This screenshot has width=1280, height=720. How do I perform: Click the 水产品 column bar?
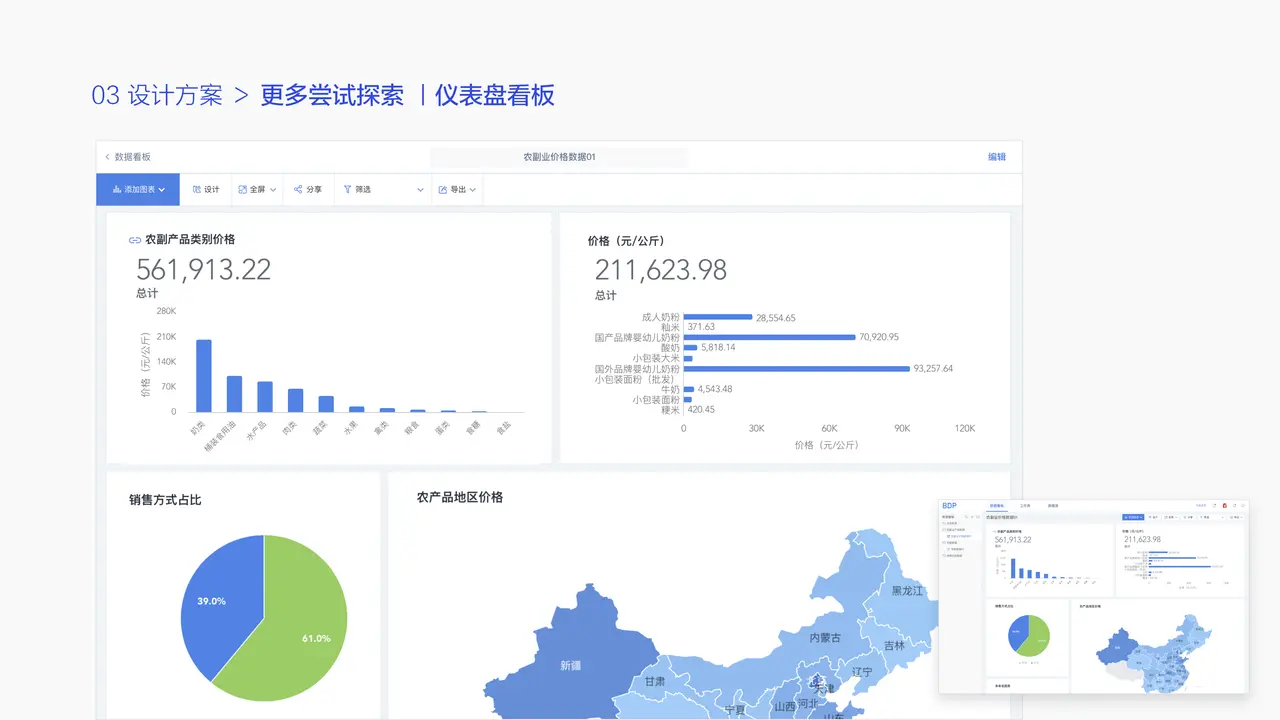(x=265, y=397)
